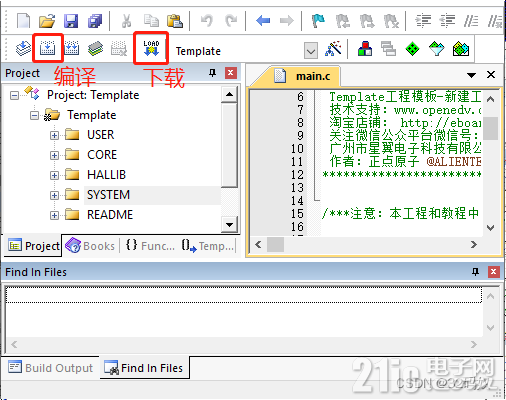Click the Rebuild all target files icon
Image resolution: width=506 pixels, height=400 pixels.
tap(71, 49)
